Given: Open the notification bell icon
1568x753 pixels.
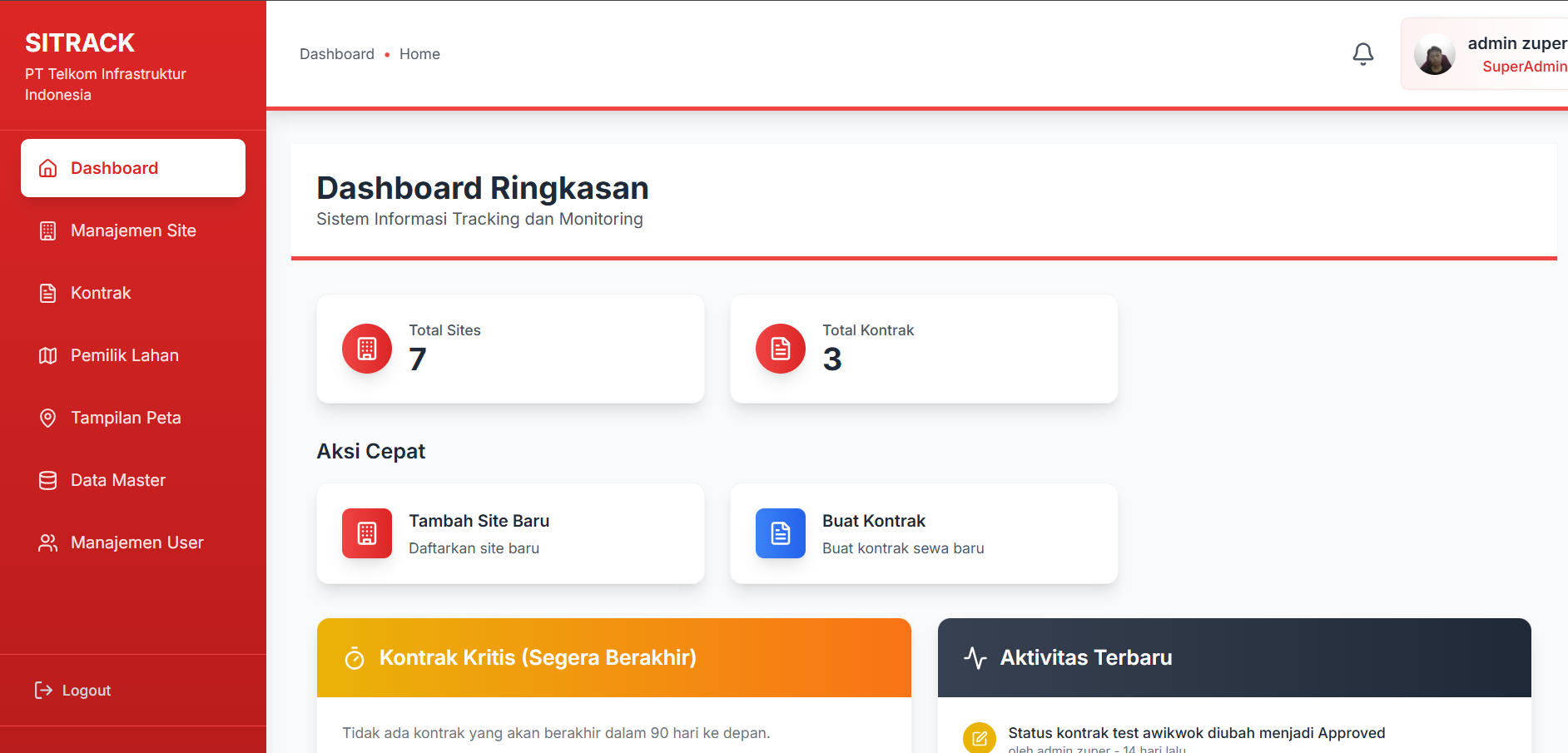Looking at the screenshot, I should (x=1362, y=54).
